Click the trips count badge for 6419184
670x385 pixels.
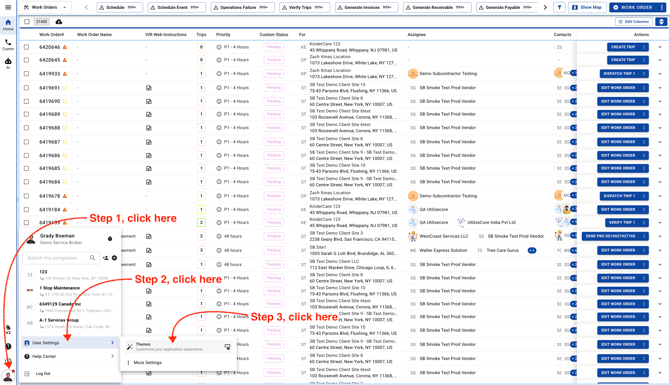click(201, 209)
